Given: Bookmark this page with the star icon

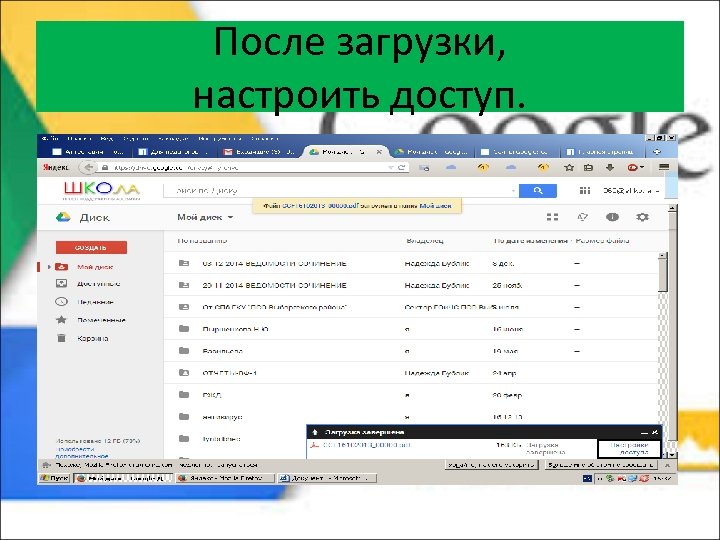Looking at the screenshot, I should click(569, 168).
